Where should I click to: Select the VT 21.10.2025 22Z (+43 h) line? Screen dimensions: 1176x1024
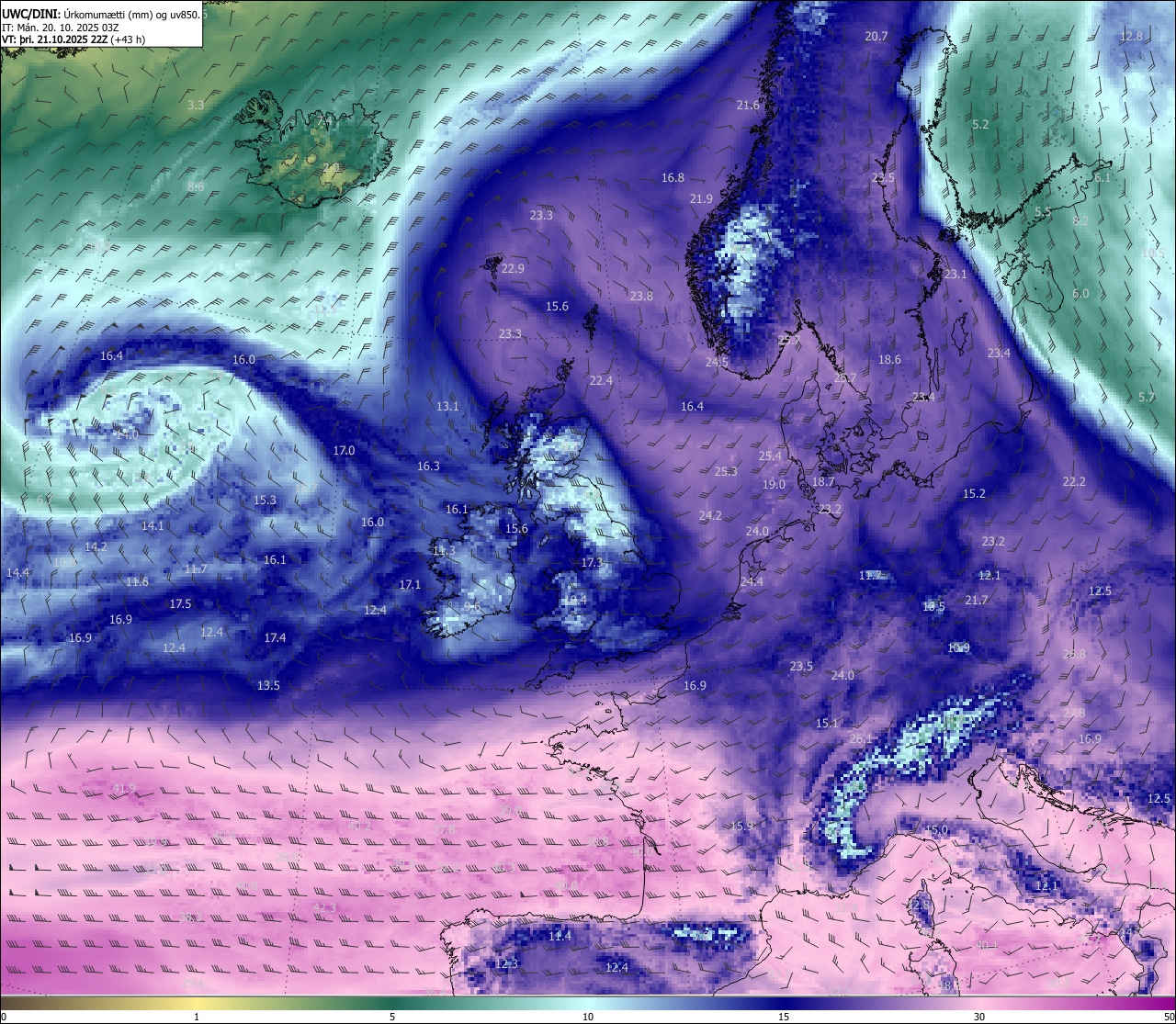73,39
